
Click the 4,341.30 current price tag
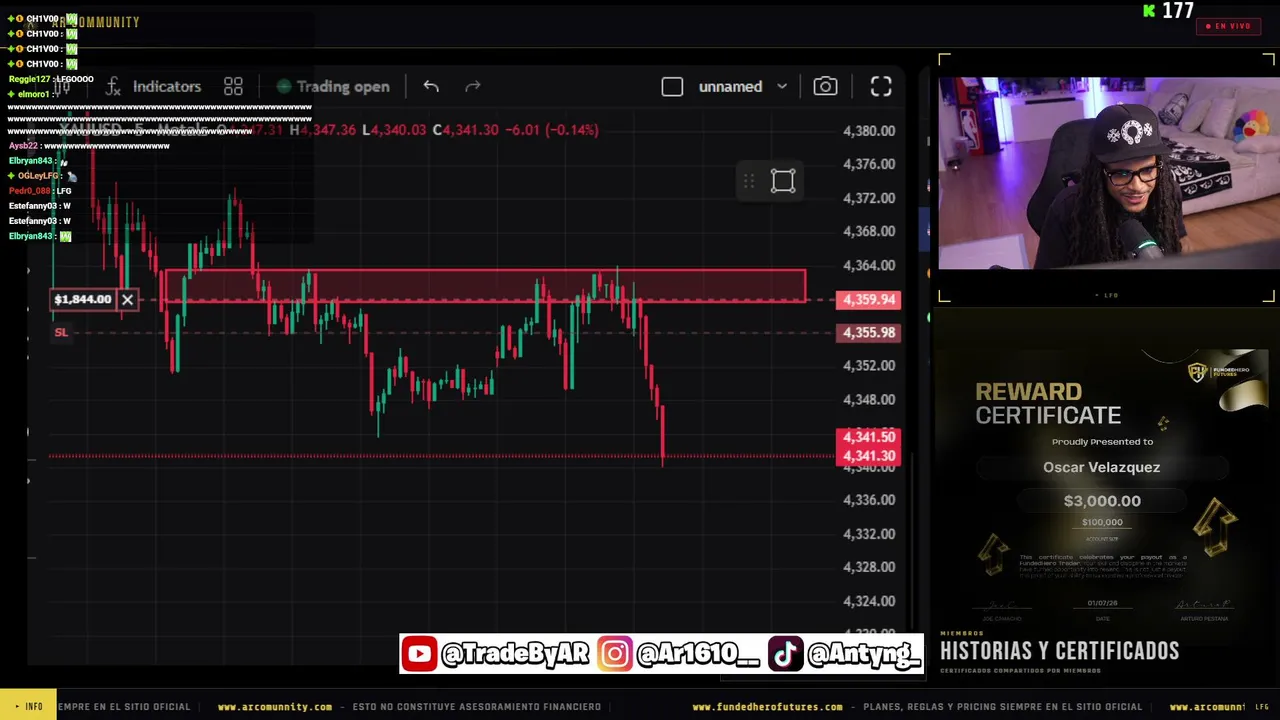tap(868, 456)
